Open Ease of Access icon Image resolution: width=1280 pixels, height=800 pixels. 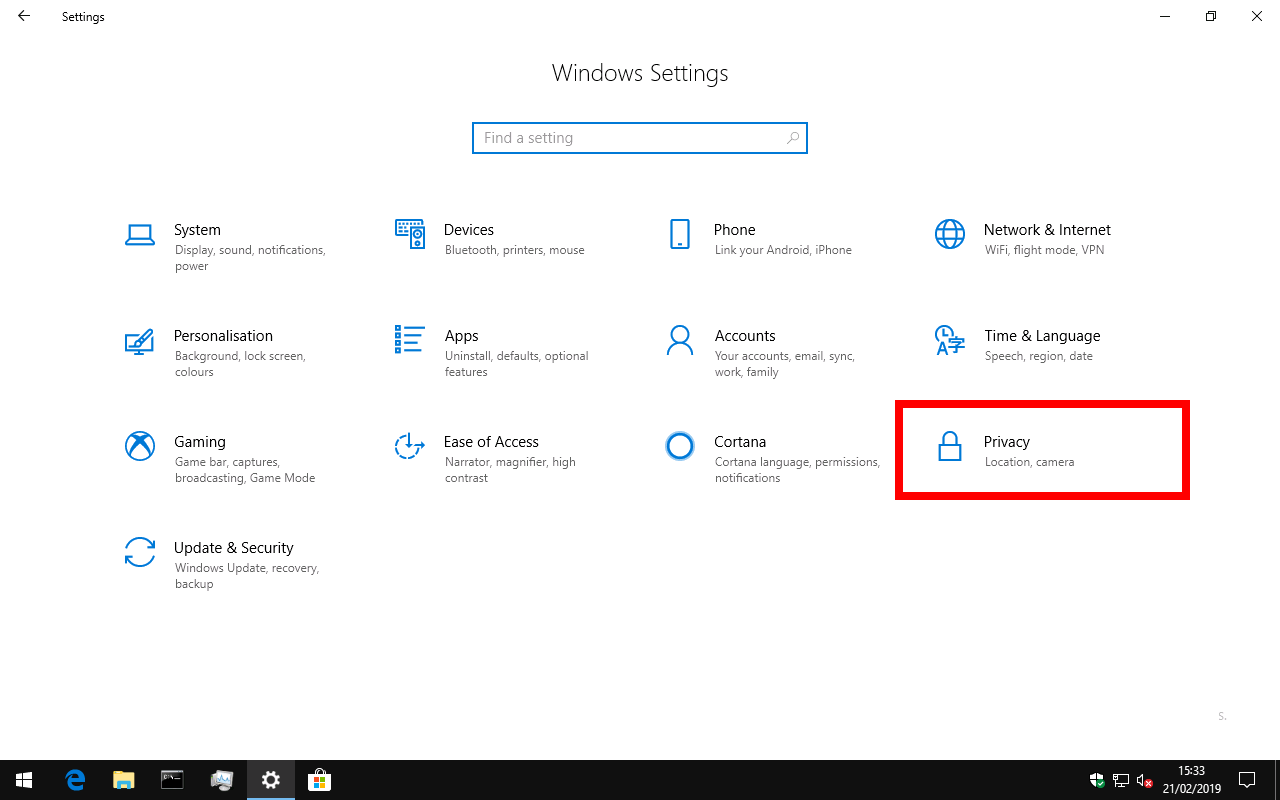tap(410, 446)
